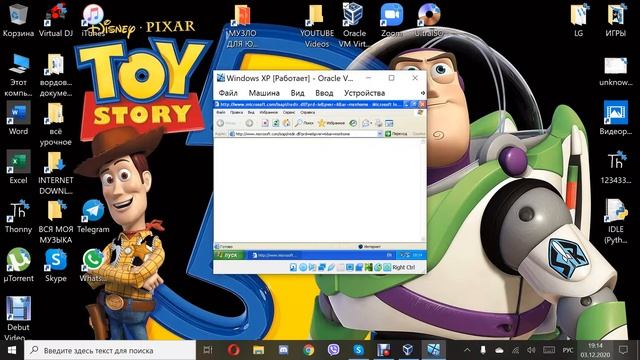Click the Windows Start button

12,350
